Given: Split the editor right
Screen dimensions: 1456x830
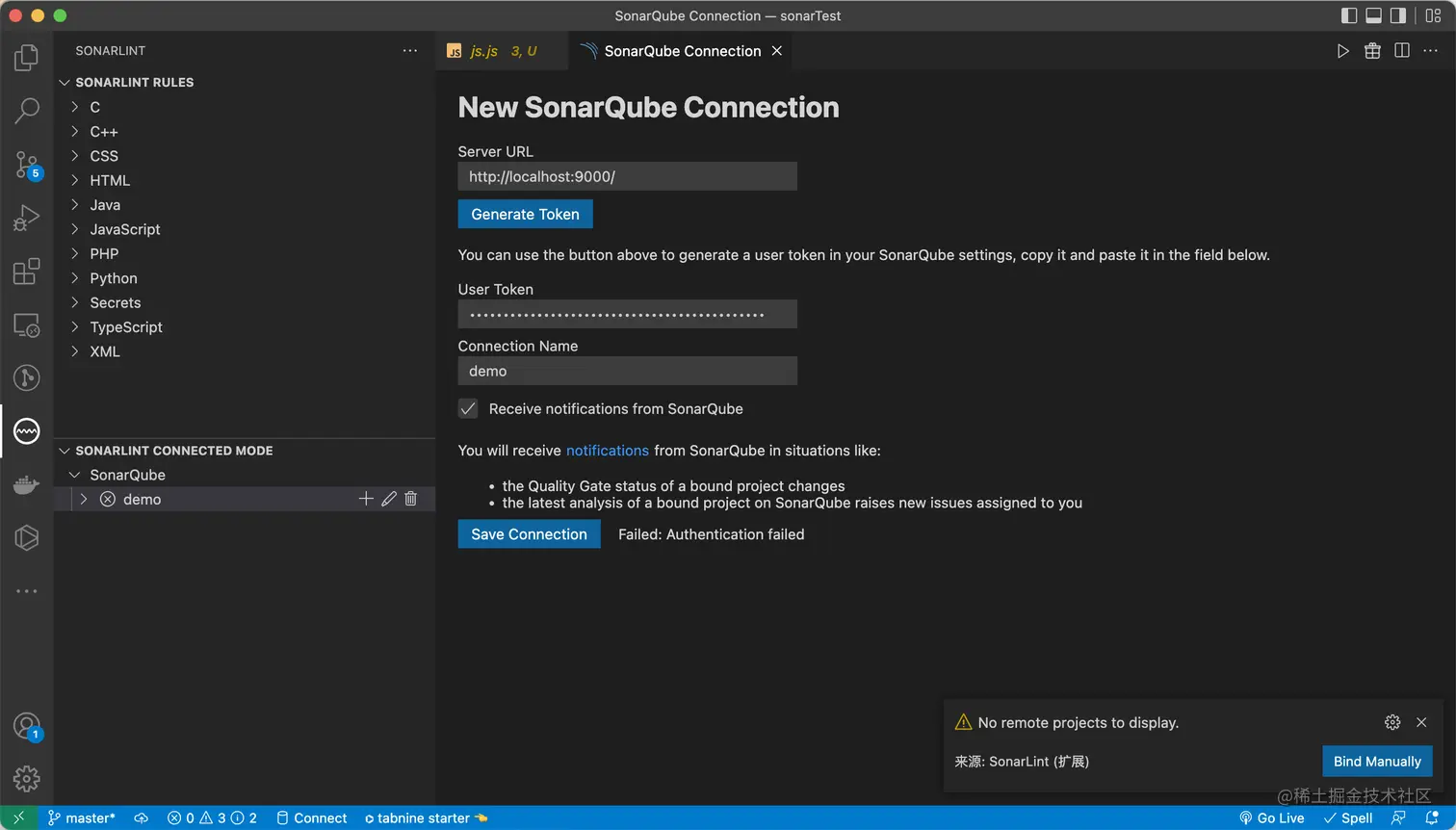Looking at the screenshot, I should tap(1402, 51).
